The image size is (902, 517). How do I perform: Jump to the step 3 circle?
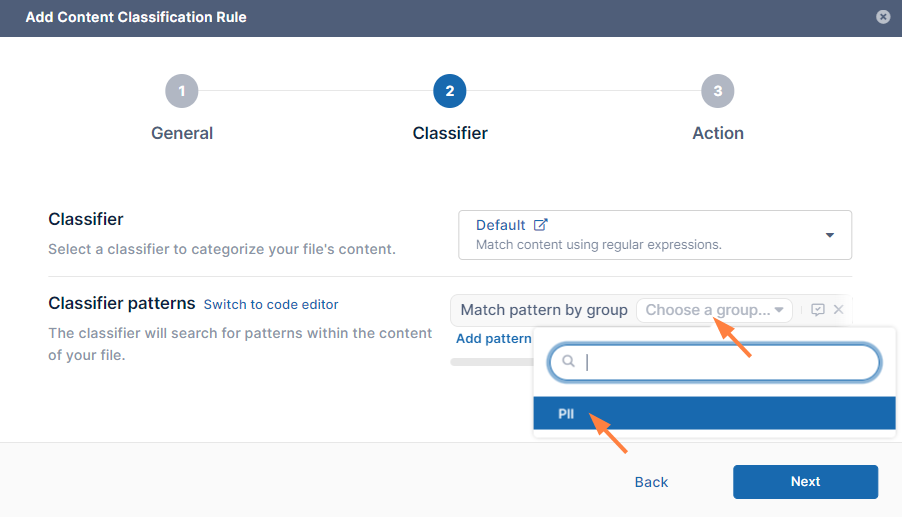(x=718, y=91)
